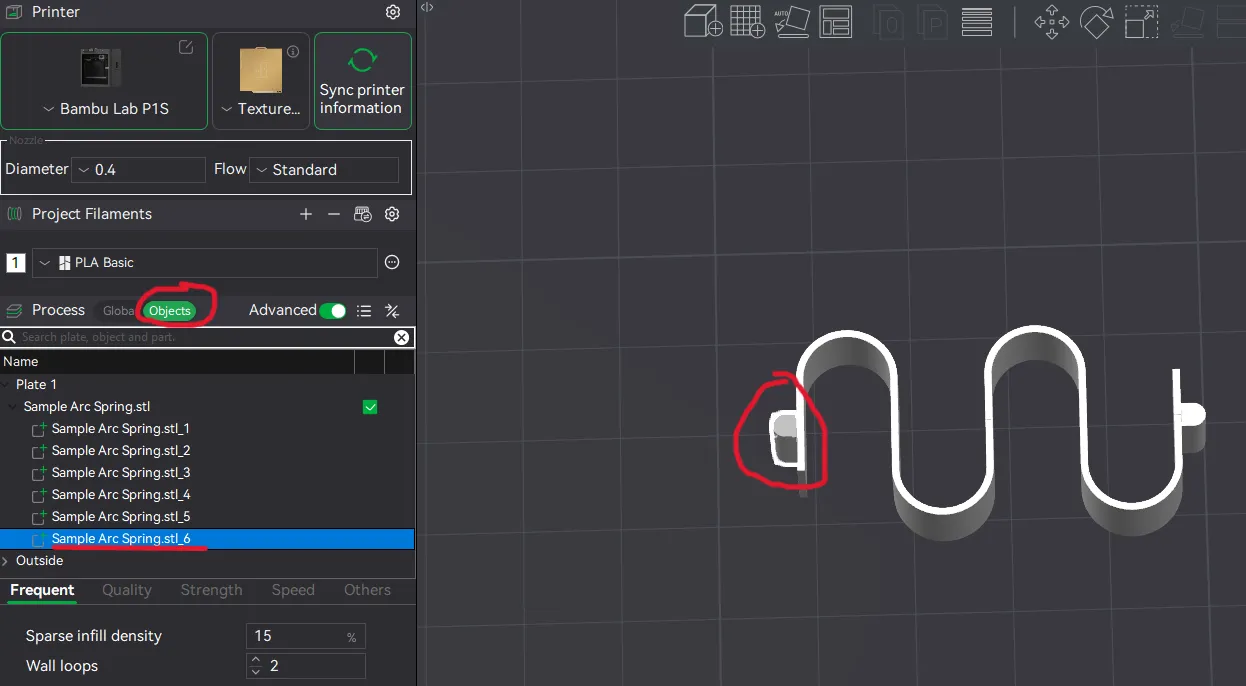Add a plate from toolbar
Viewport: 1246px width, 686px height.
click(747, 21)
